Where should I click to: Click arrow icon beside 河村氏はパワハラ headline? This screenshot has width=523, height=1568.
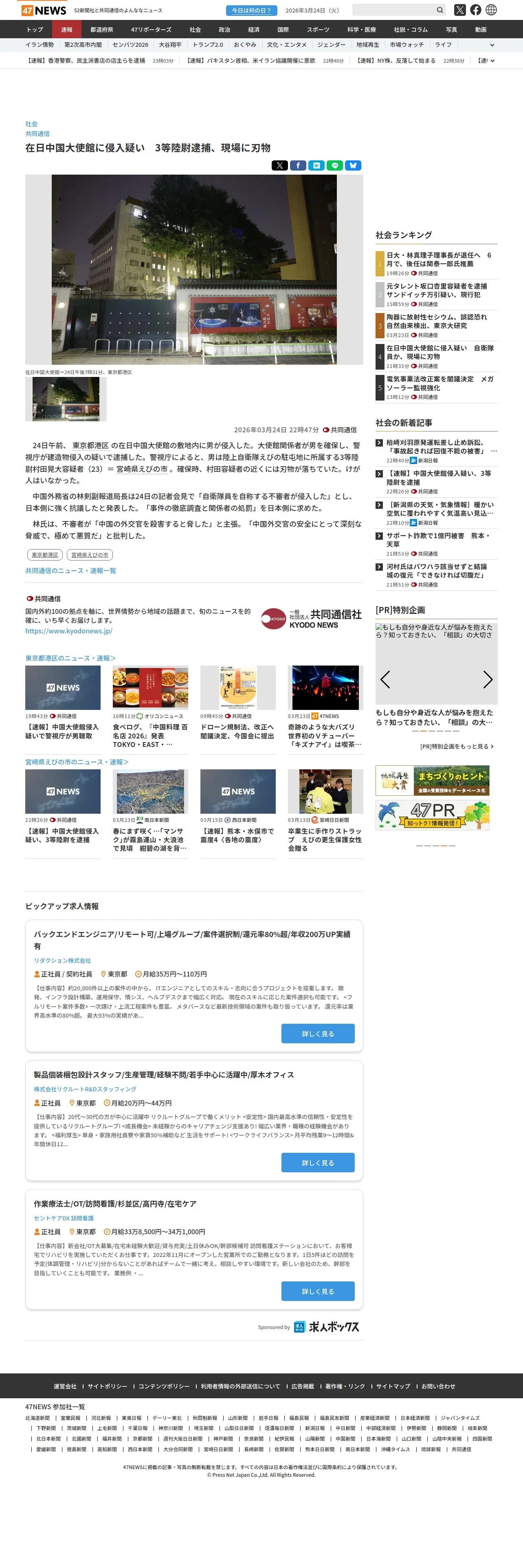coord(379,567)
